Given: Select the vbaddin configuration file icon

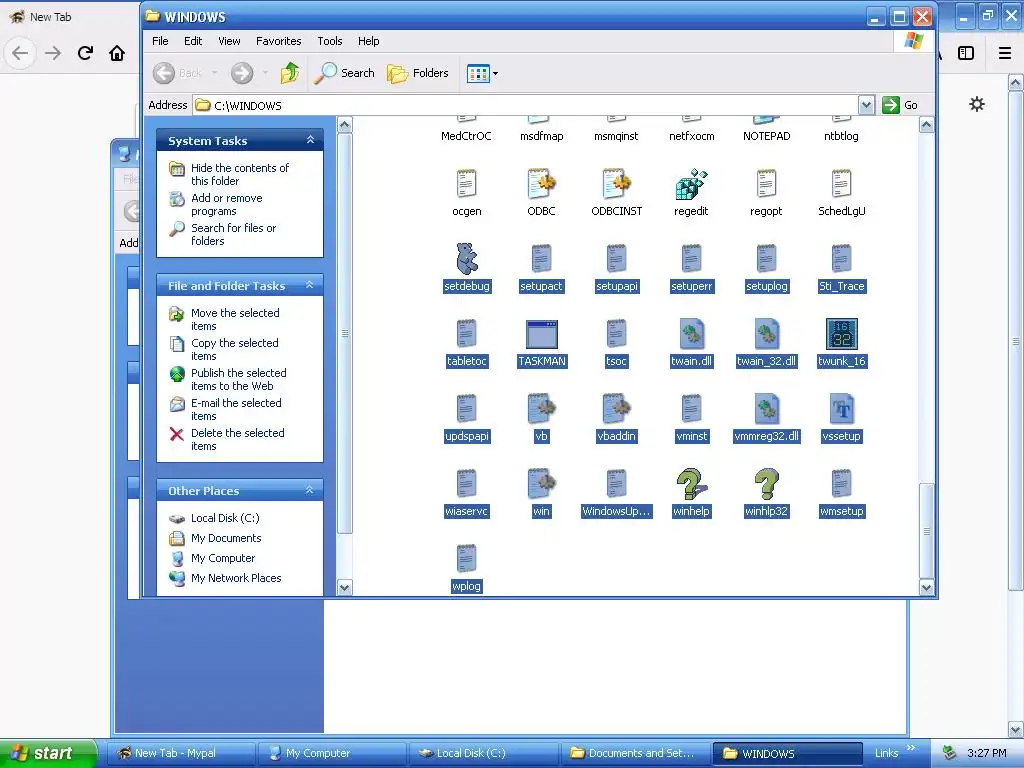Looking at the screenshot, I should pos(616,409).
